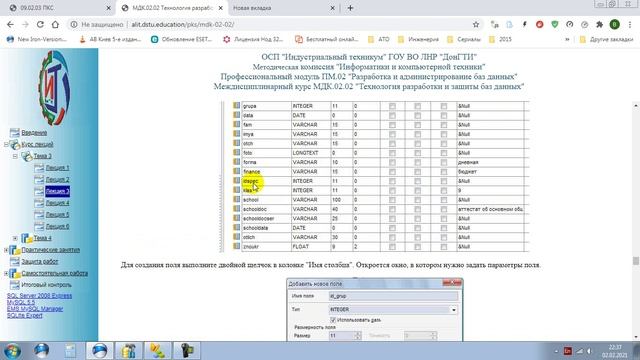The height and width of the screenshot is (360, 640).
Task: Open the Windows Start button
Action: tap(12, 351)
